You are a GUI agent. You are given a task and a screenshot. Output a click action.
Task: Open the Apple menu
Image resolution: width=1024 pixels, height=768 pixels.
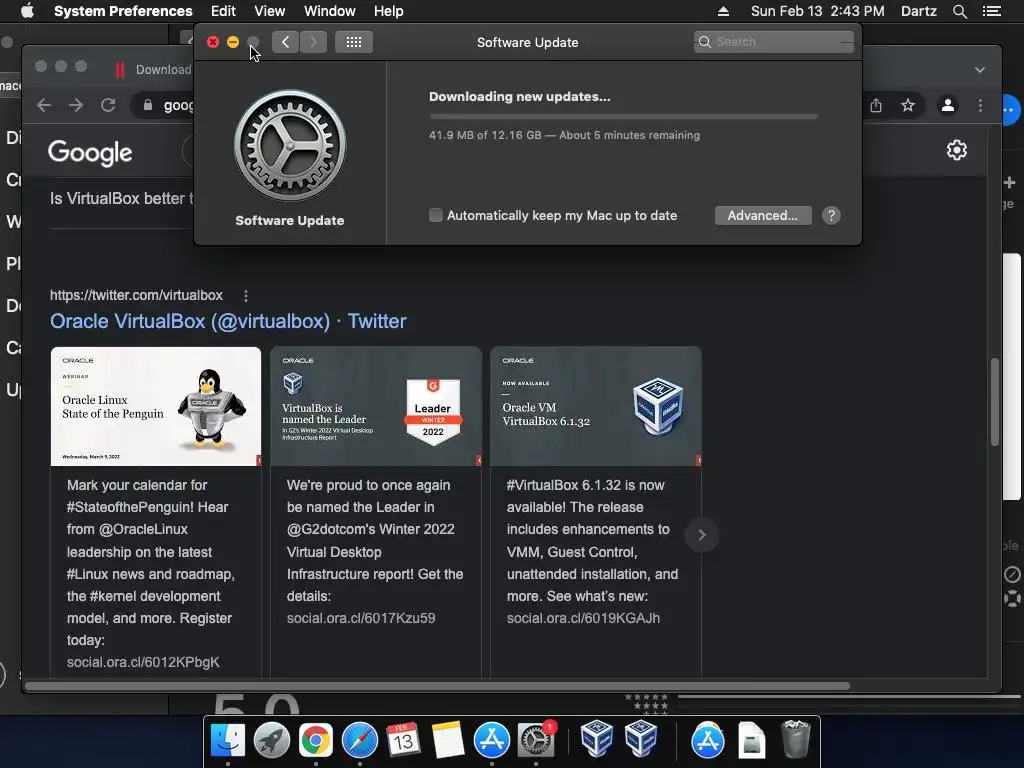click(27, 11)
